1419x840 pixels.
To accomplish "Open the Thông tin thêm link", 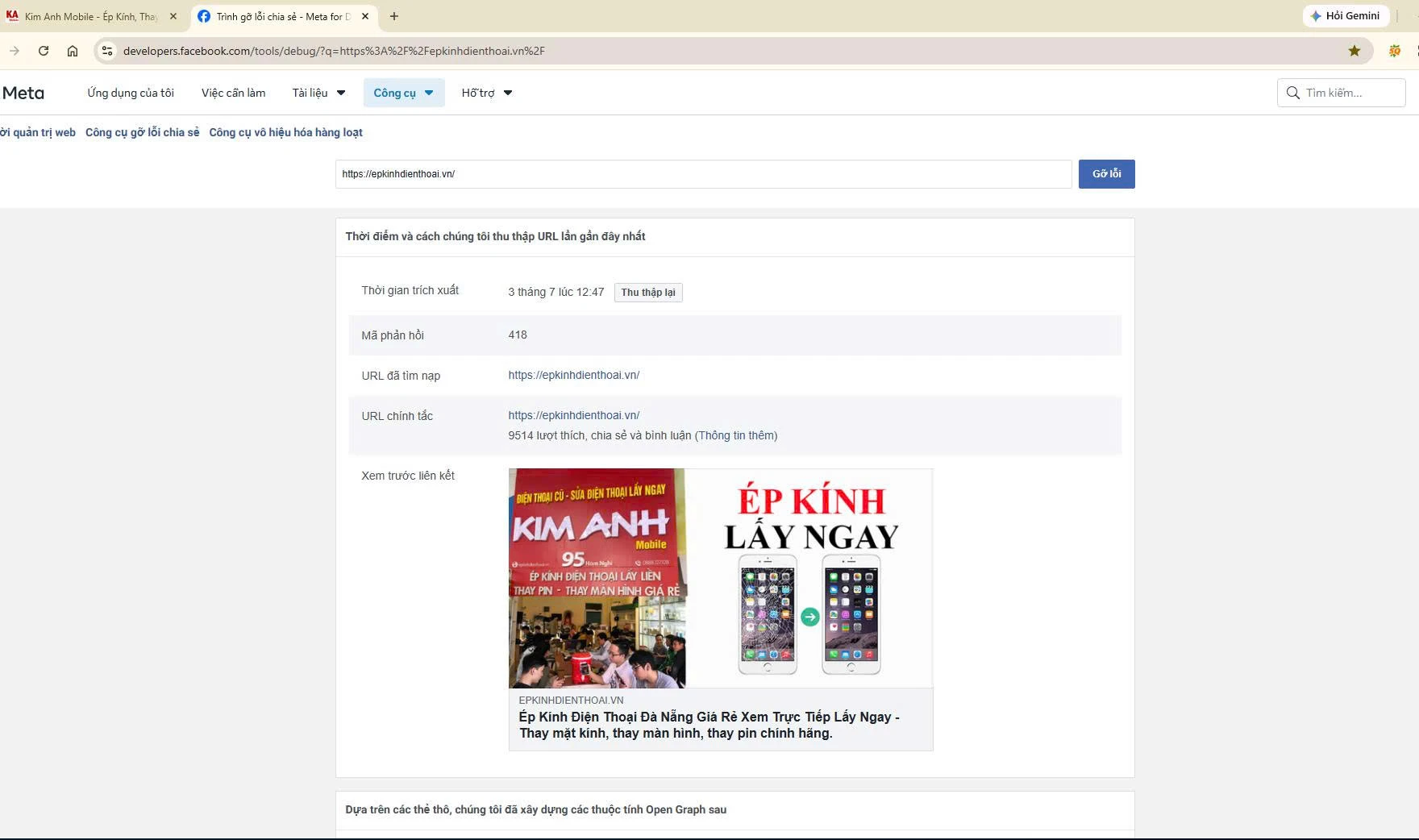I will pos(736,435).
